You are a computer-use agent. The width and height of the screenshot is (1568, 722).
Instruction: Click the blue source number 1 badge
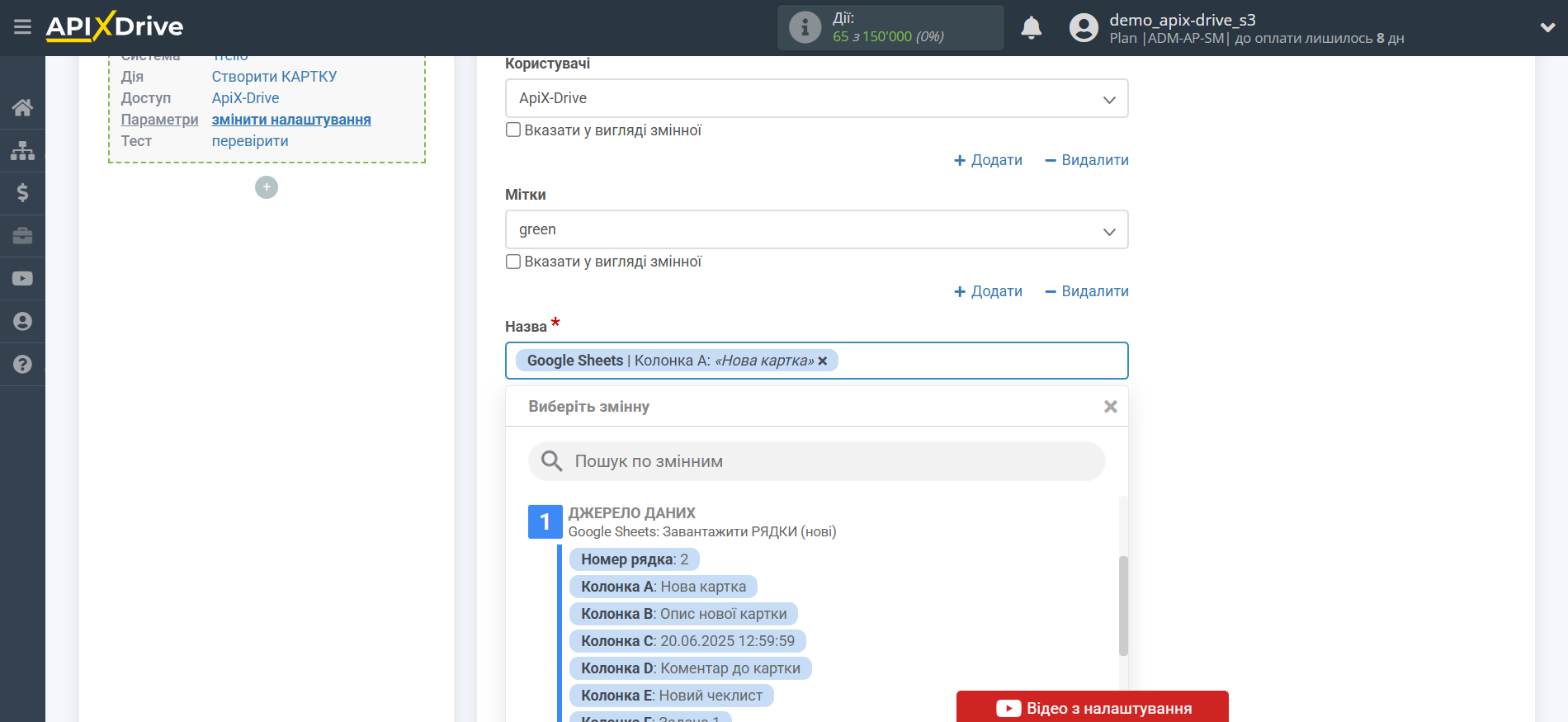point(545,521)
